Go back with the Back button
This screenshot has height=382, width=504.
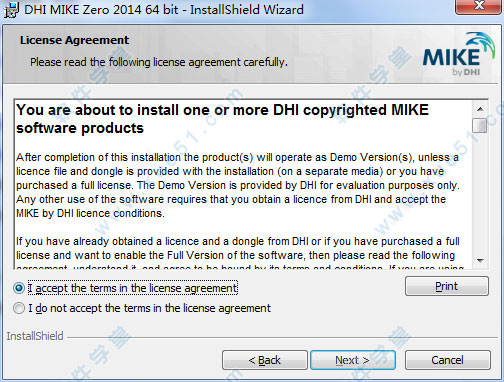pyautogui.click(x=265, y=360)
